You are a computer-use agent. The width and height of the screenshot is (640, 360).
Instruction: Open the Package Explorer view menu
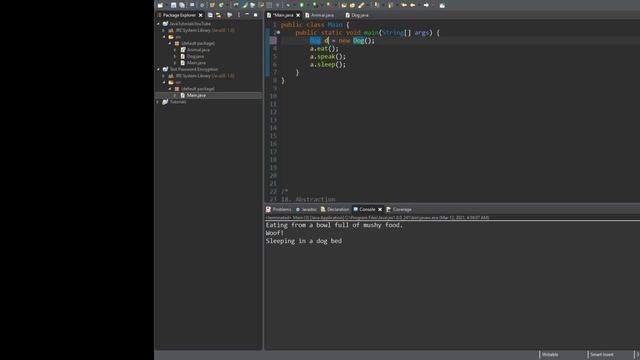pyautogui.click(x=239, y=15)
